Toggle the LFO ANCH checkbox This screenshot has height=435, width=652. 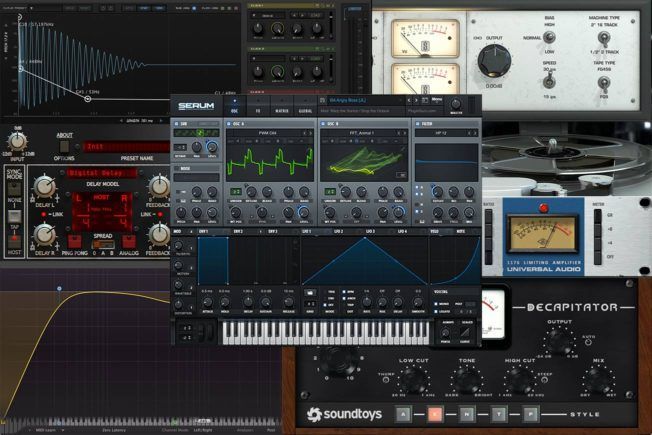(344, 298)
